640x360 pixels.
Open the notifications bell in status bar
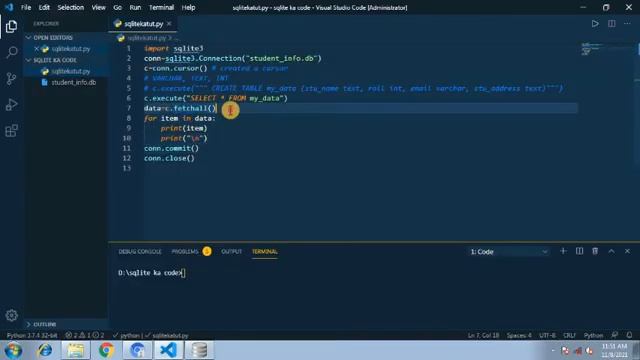(629, 335)
